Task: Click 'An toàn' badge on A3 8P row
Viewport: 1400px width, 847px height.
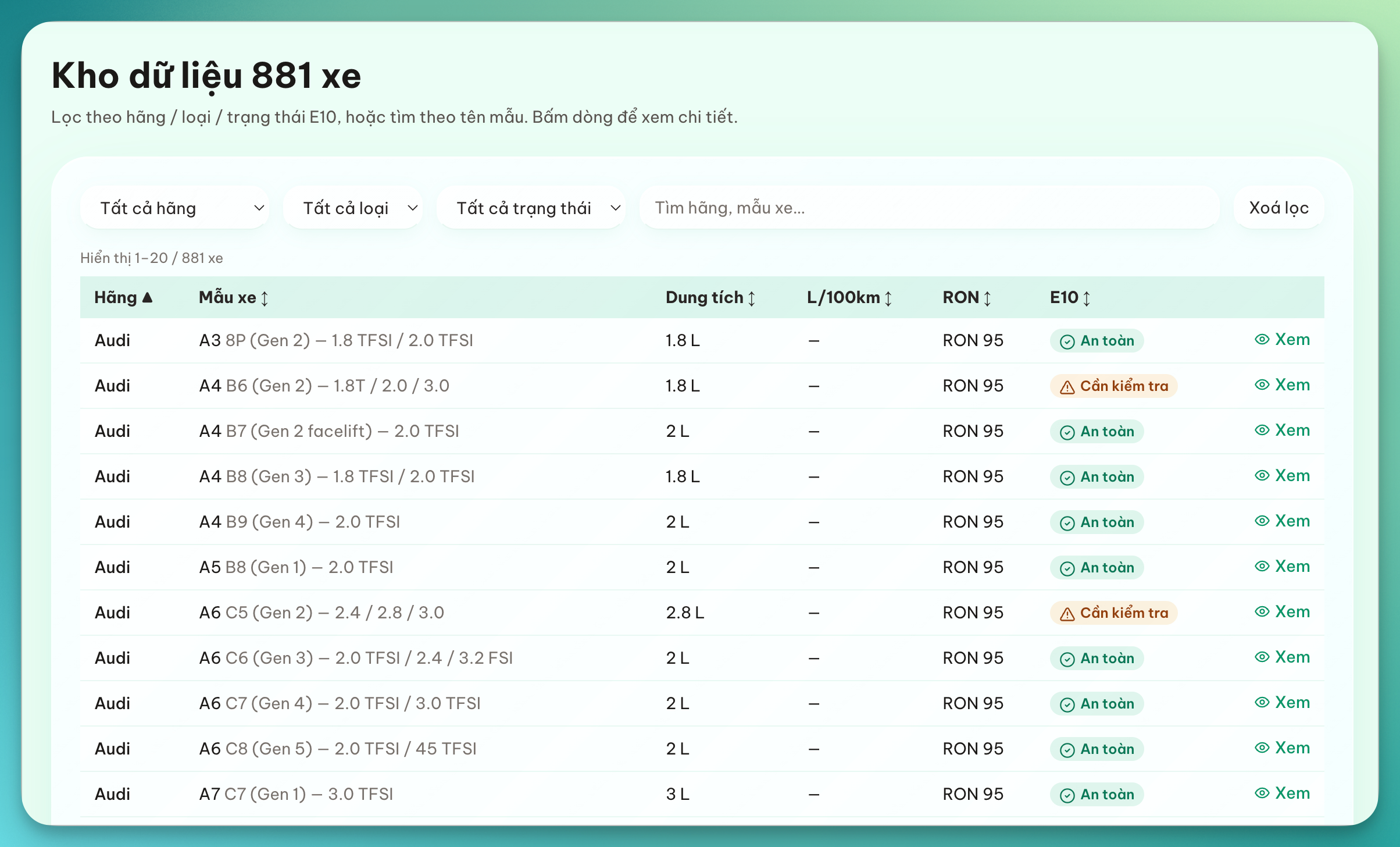Action: 1097,340
